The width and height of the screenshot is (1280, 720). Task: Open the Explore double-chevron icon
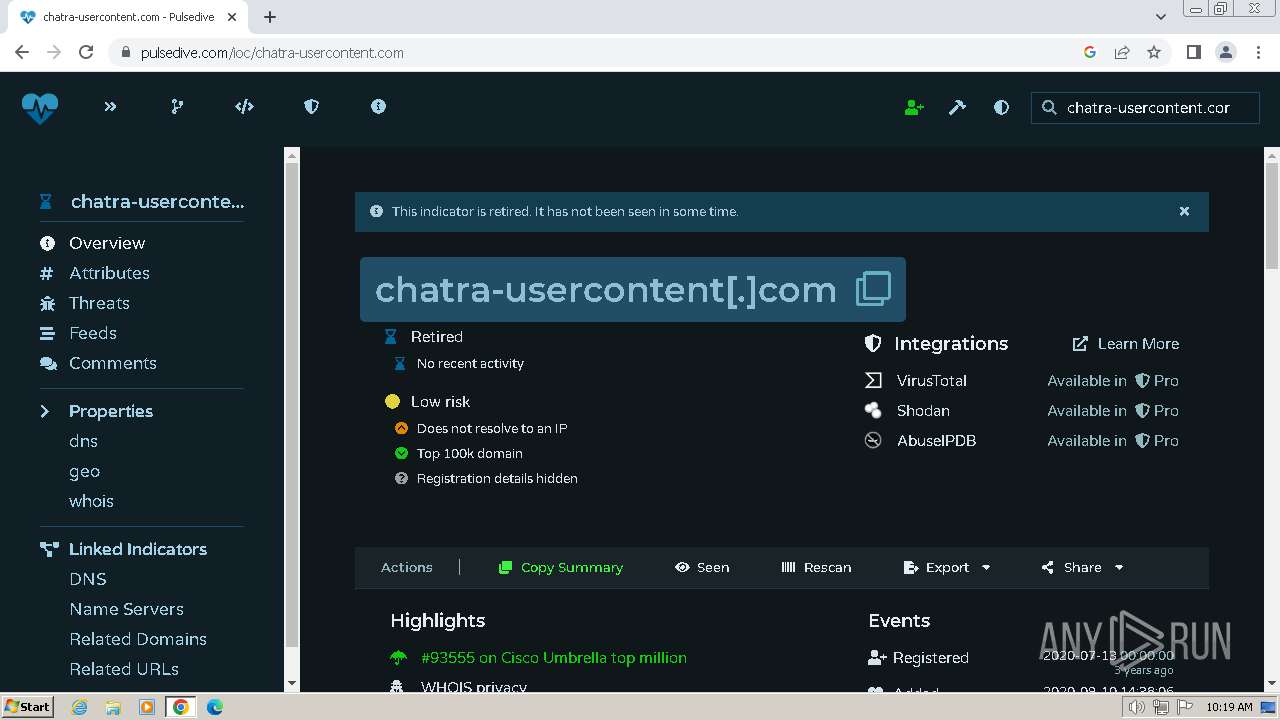tap(110, 106)
